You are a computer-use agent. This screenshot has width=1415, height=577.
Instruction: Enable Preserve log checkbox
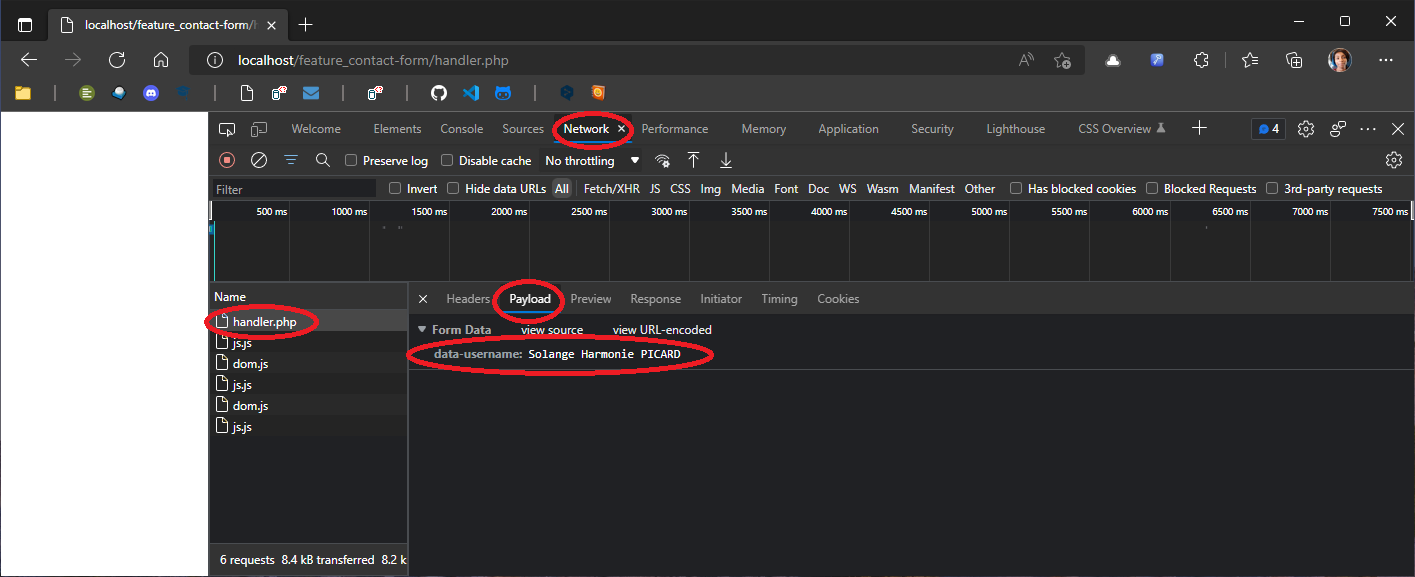click(x=351, y=161)
